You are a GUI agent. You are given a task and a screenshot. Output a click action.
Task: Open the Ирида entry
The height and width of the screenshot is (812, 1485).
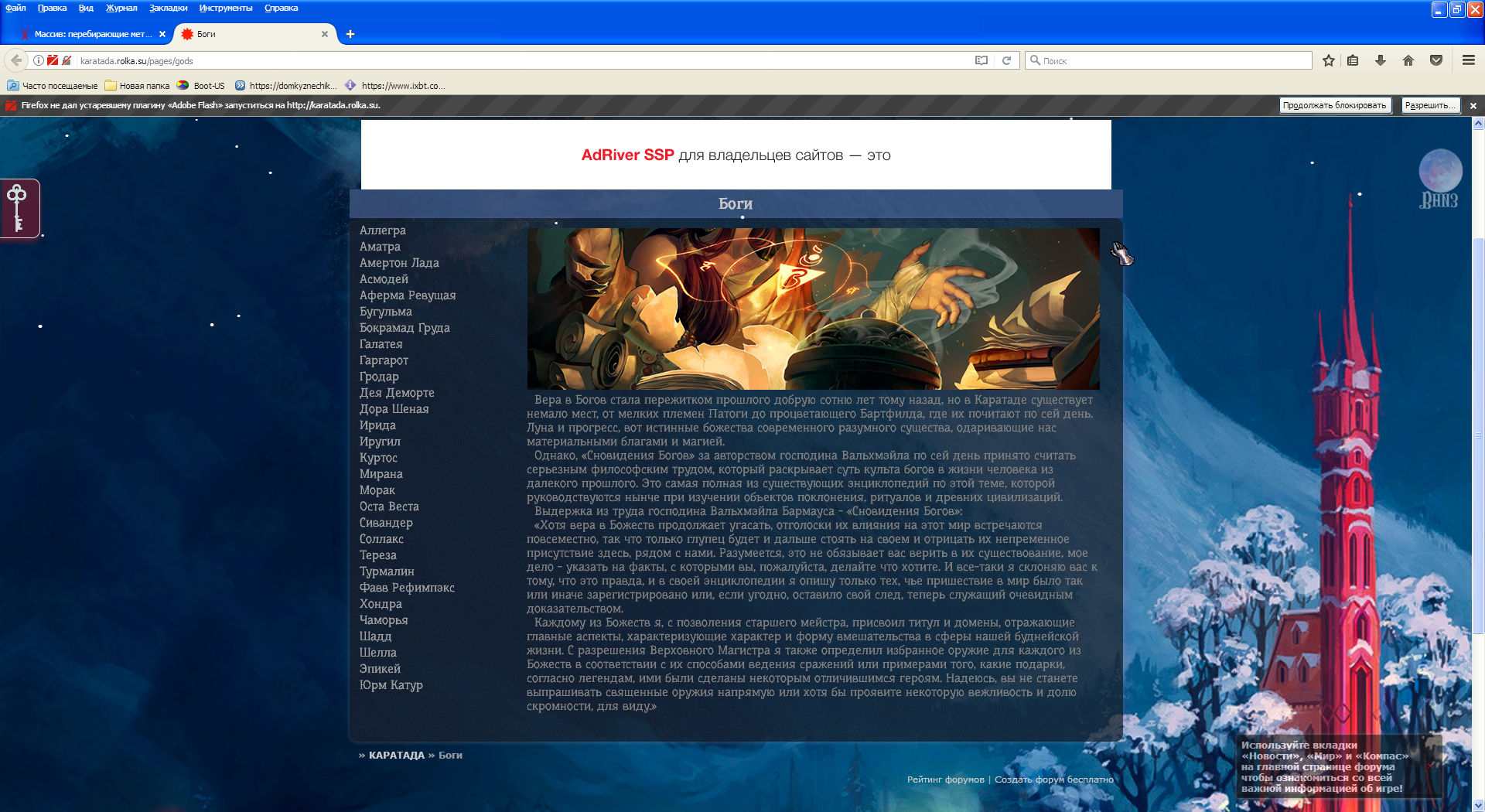377,425
